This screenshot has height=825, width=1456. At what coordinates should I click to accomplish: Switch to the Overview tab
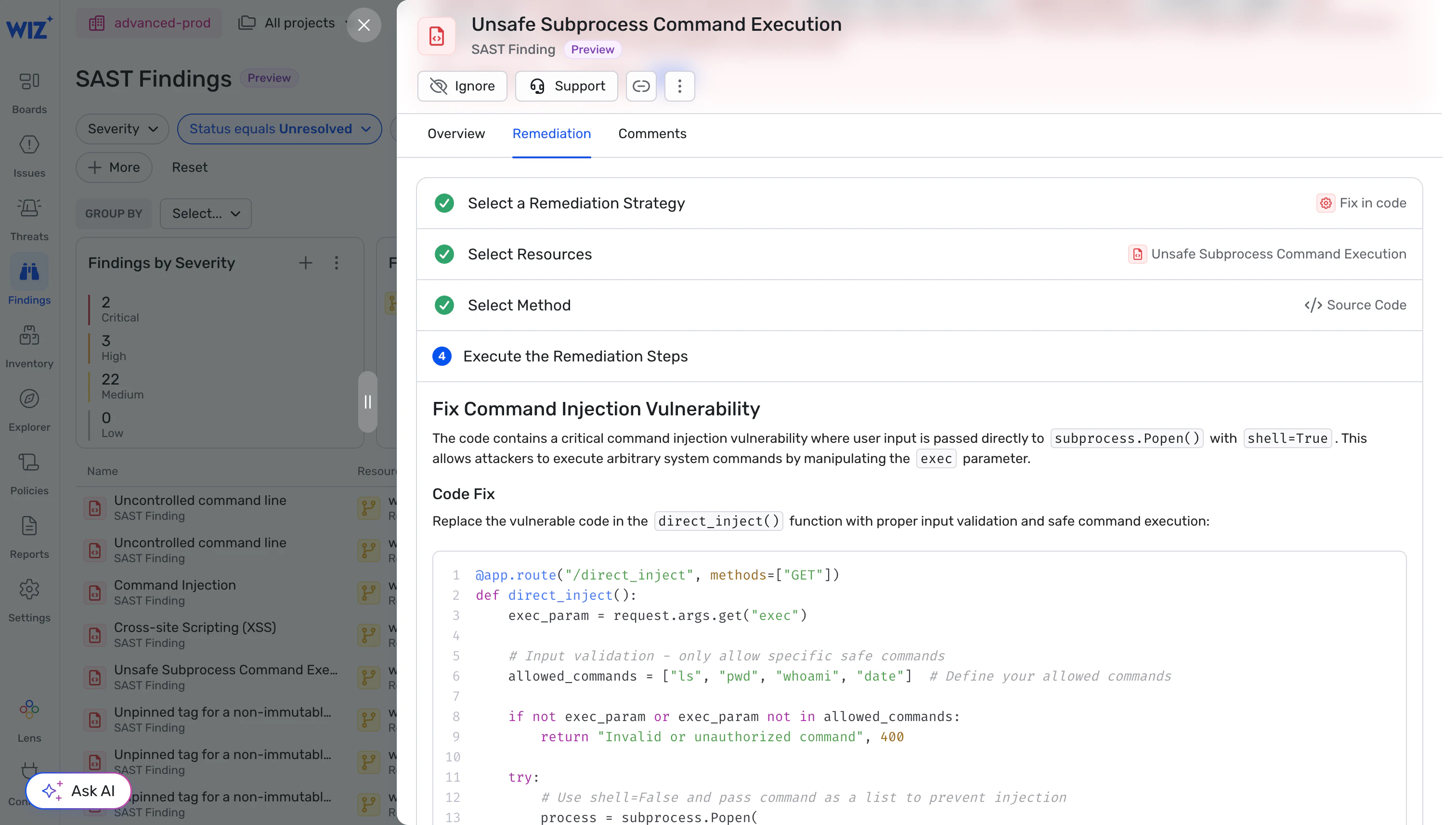click(x=455, y=134)
